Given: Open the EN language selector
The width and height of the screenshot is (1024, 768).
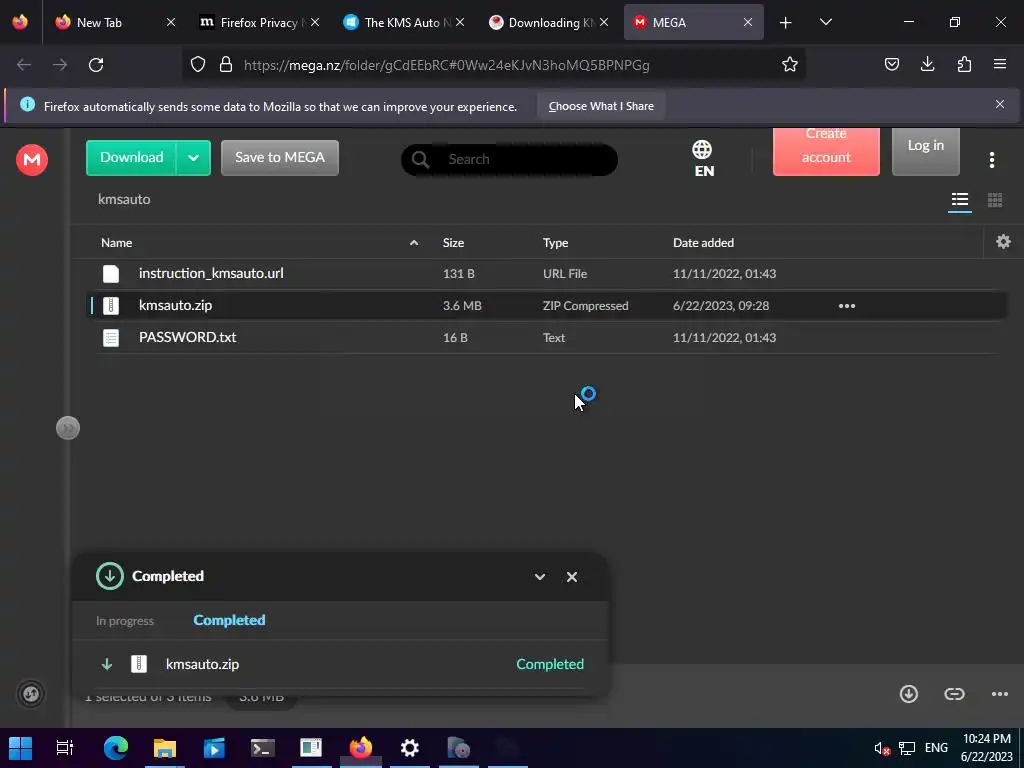Looking at the screenshot, I should pyautogui.click(x=703, y=159).
